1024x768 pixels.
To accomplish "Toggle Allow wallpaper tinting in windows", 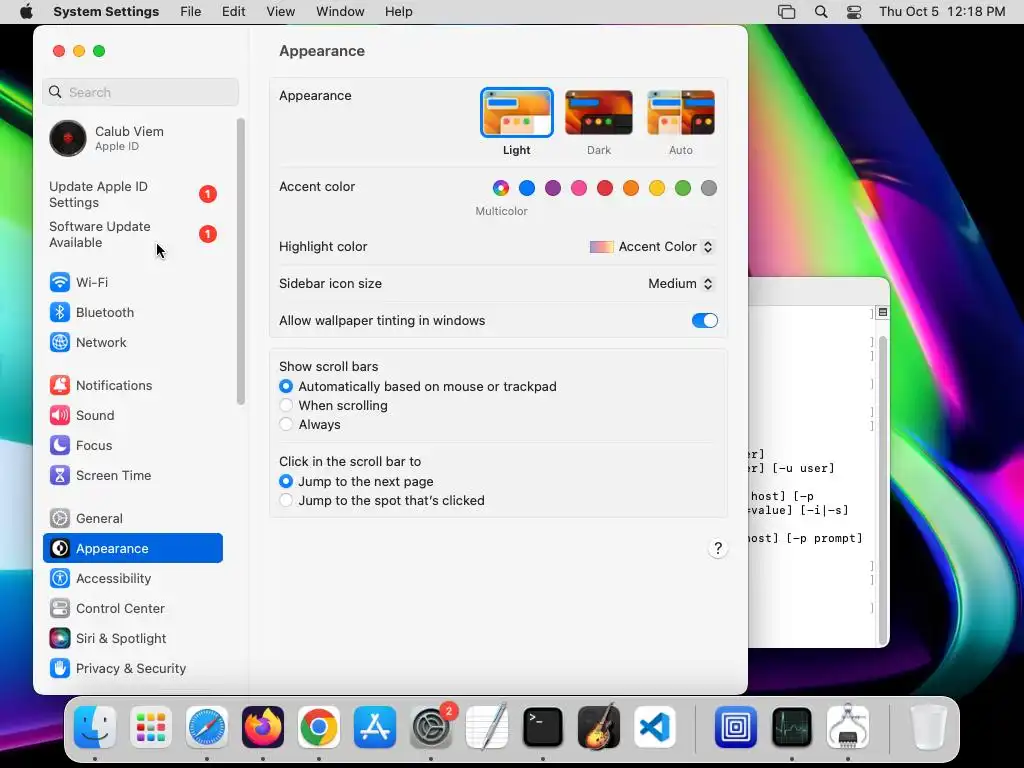I will [705, 321].
